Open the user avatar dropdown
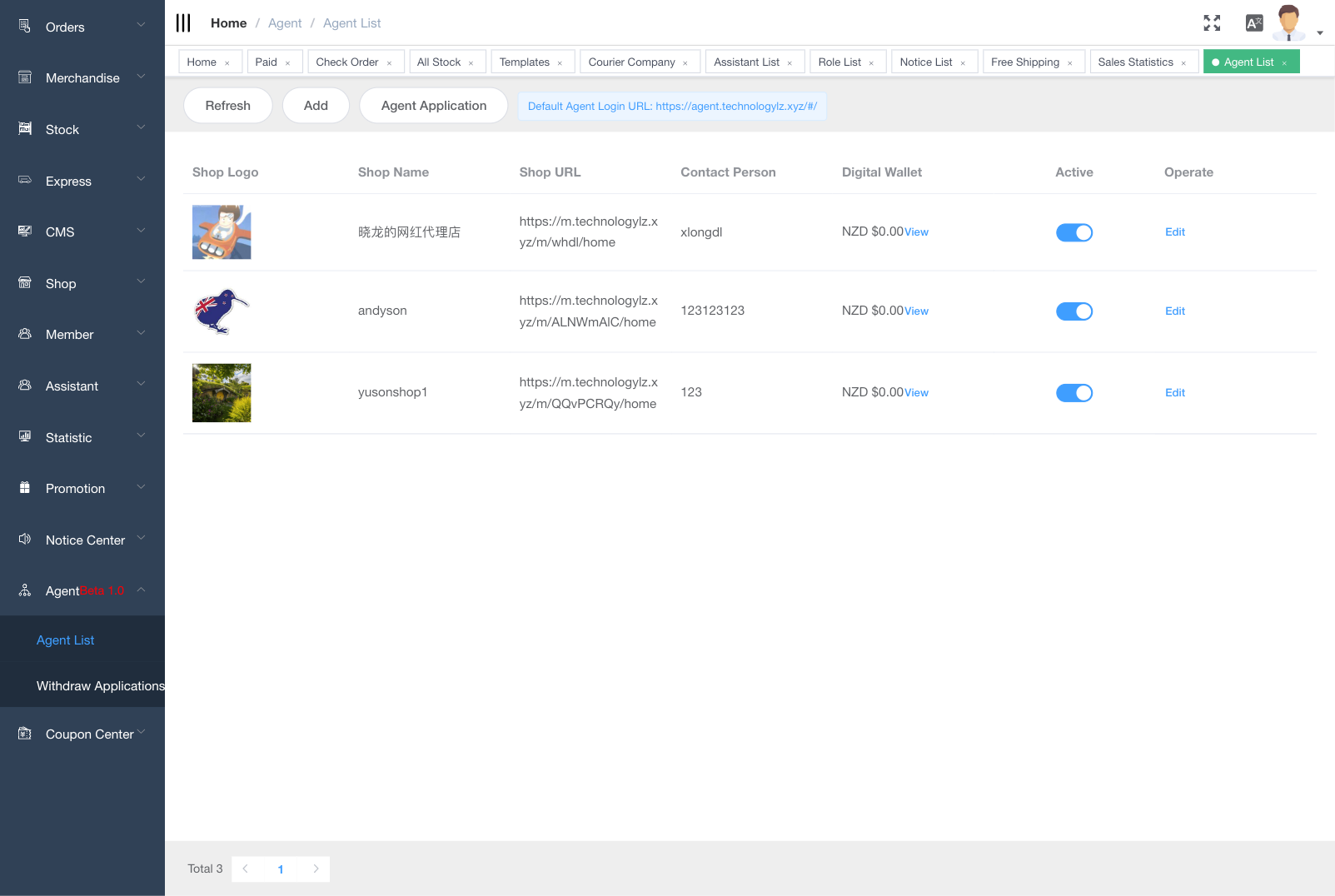Screen dimensions: 1335x896 pos(1288,22)
